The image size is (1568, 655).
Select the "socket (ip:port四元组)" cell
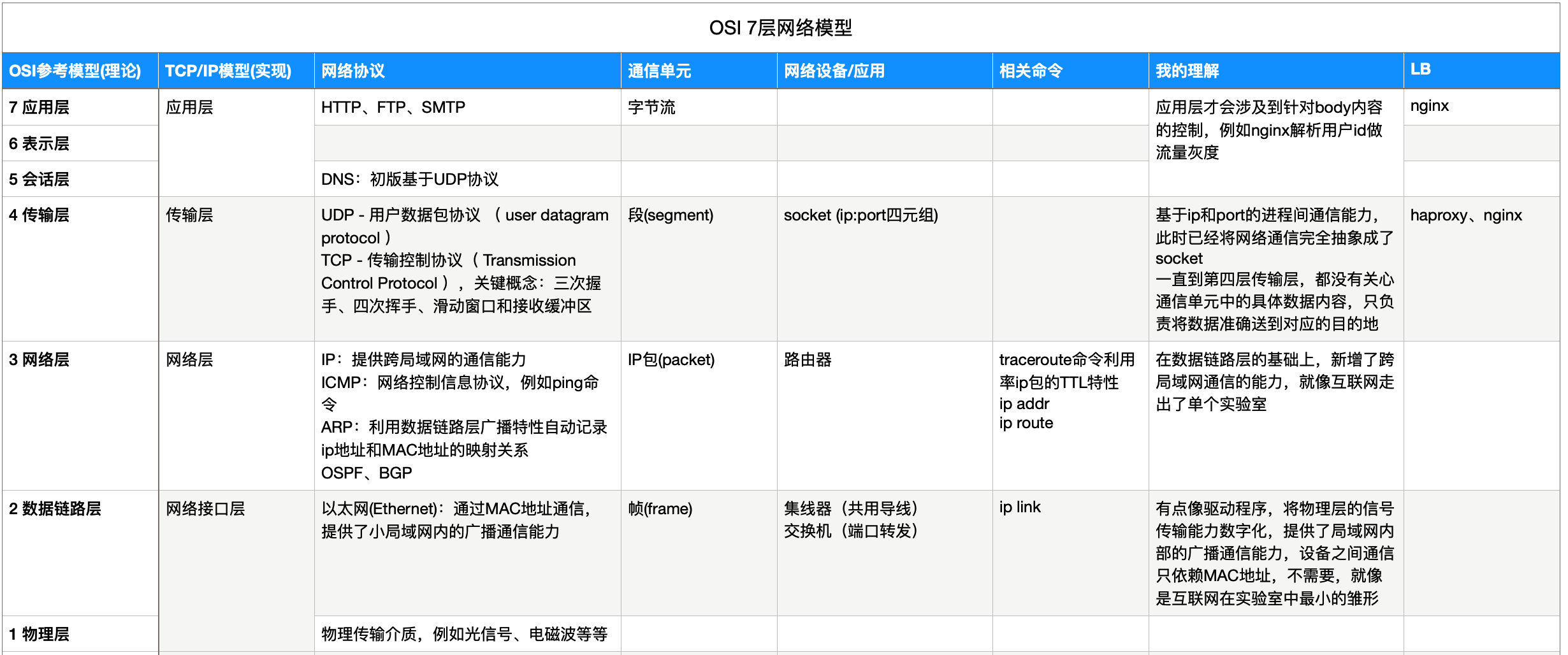[x=860, y=215]
